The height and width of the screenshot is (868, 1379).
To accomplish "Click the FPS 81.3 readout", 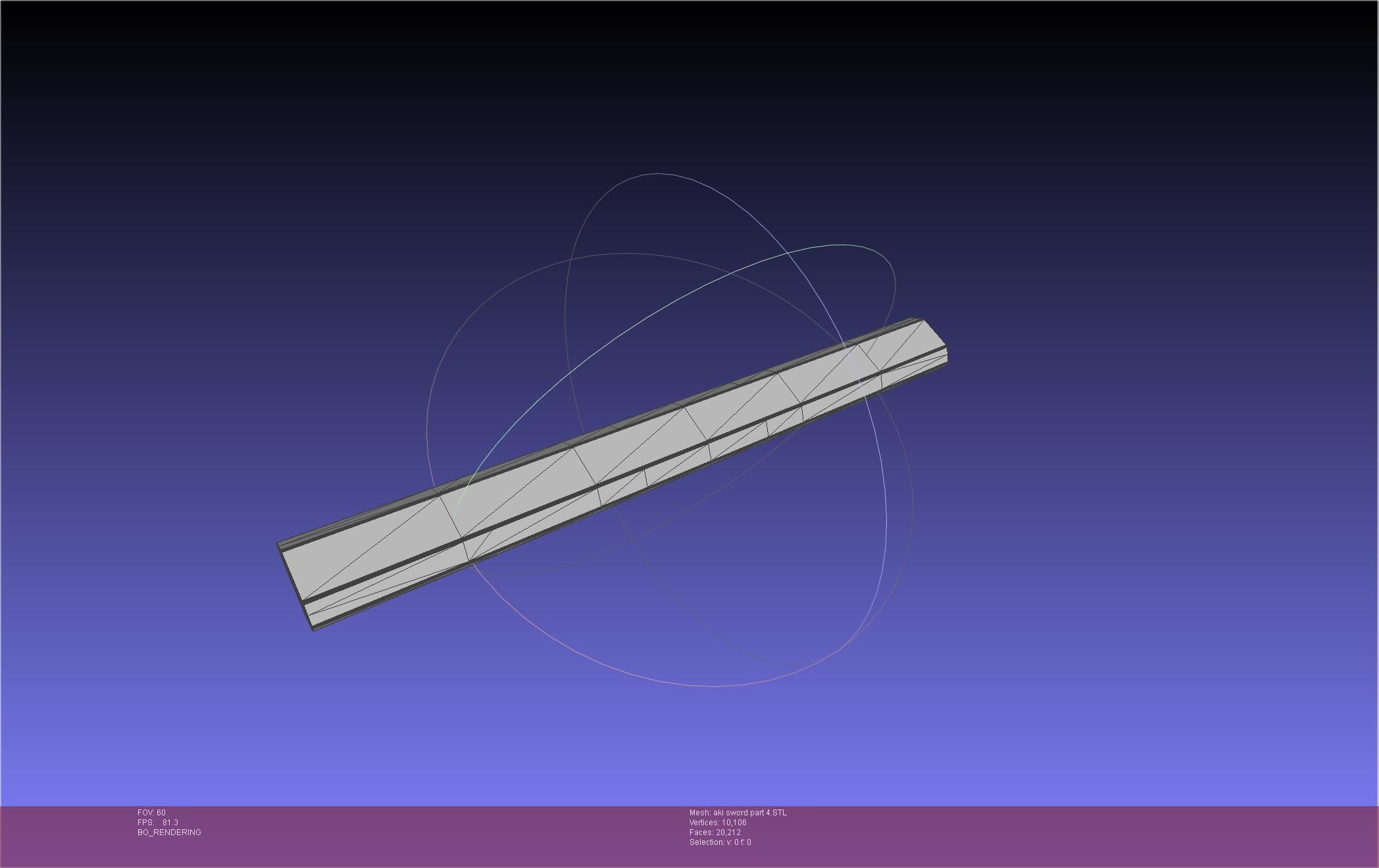I will [x=158, y=823].
